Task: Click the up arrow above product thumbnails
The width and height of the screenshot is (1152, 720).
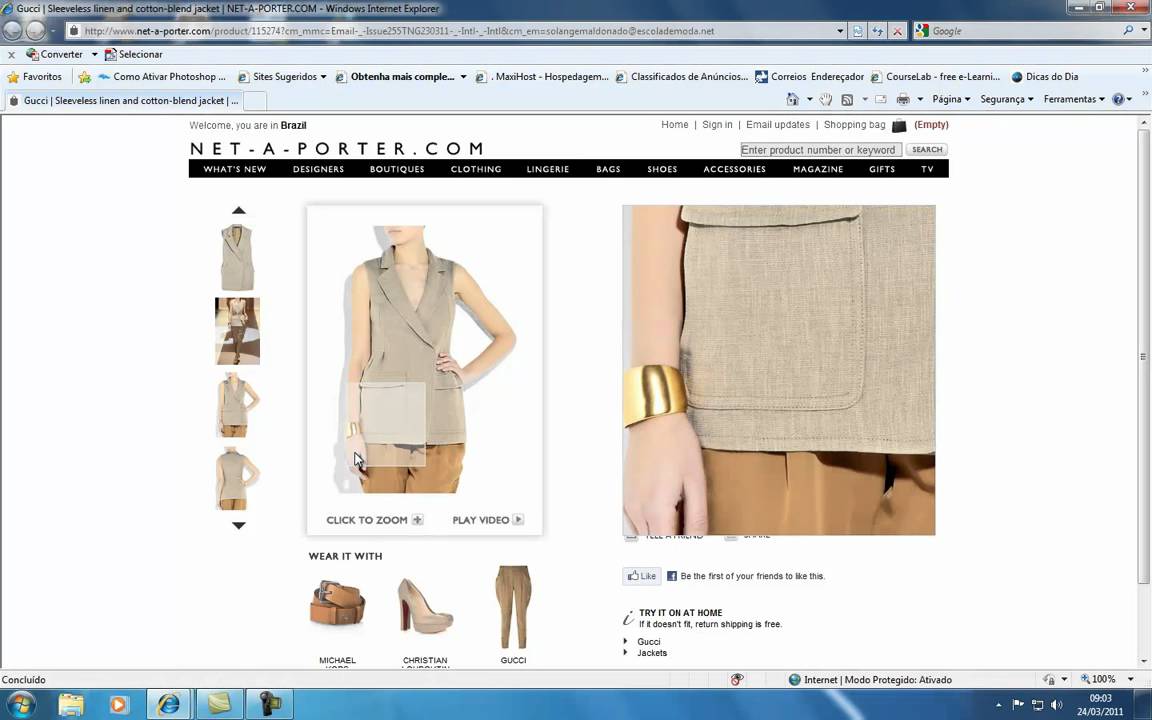Action: point(239,210)
